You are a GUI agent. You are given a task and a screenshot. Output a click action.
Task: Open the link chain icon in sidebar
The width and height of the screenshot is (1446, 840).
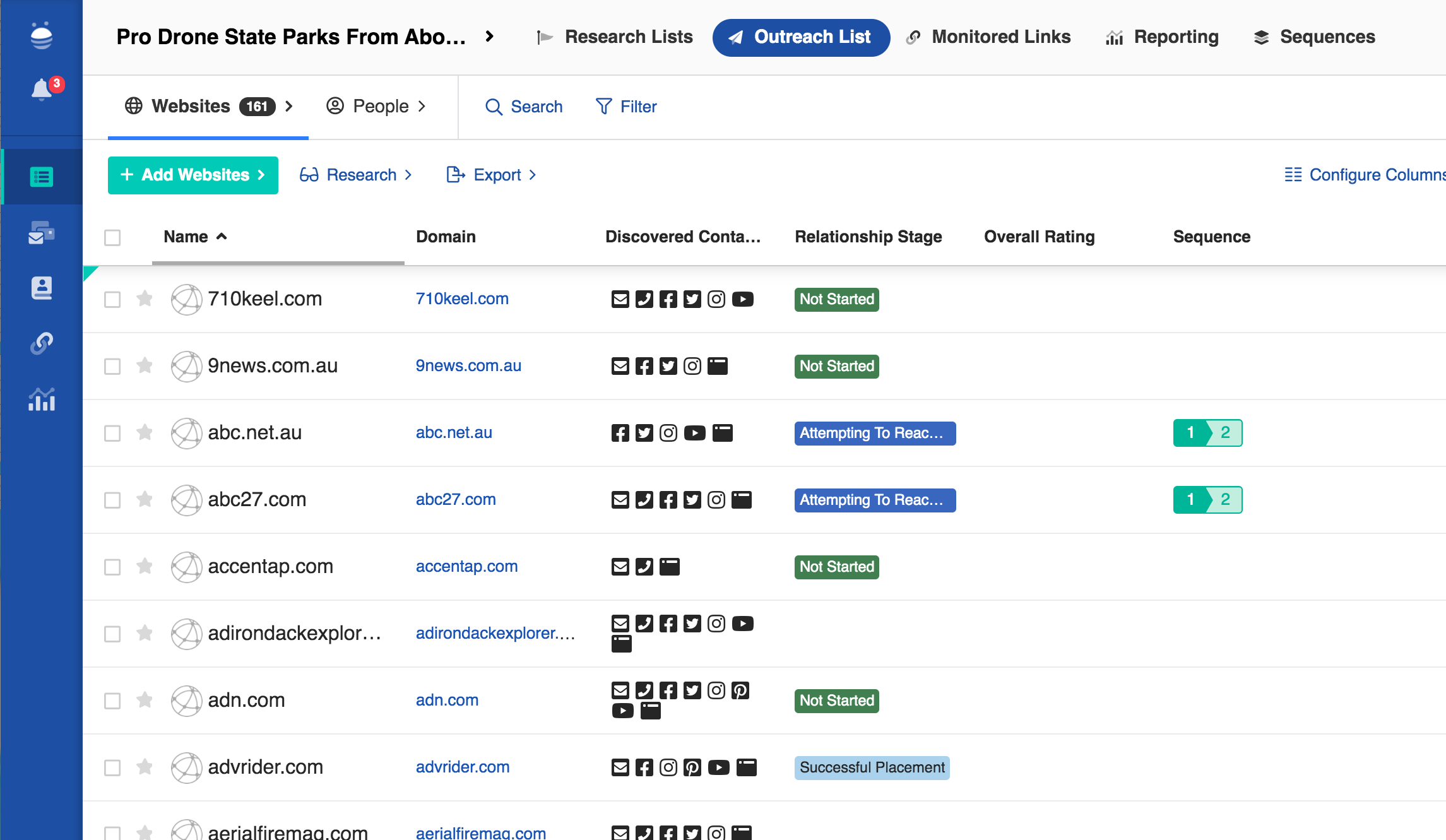[42, 343]
